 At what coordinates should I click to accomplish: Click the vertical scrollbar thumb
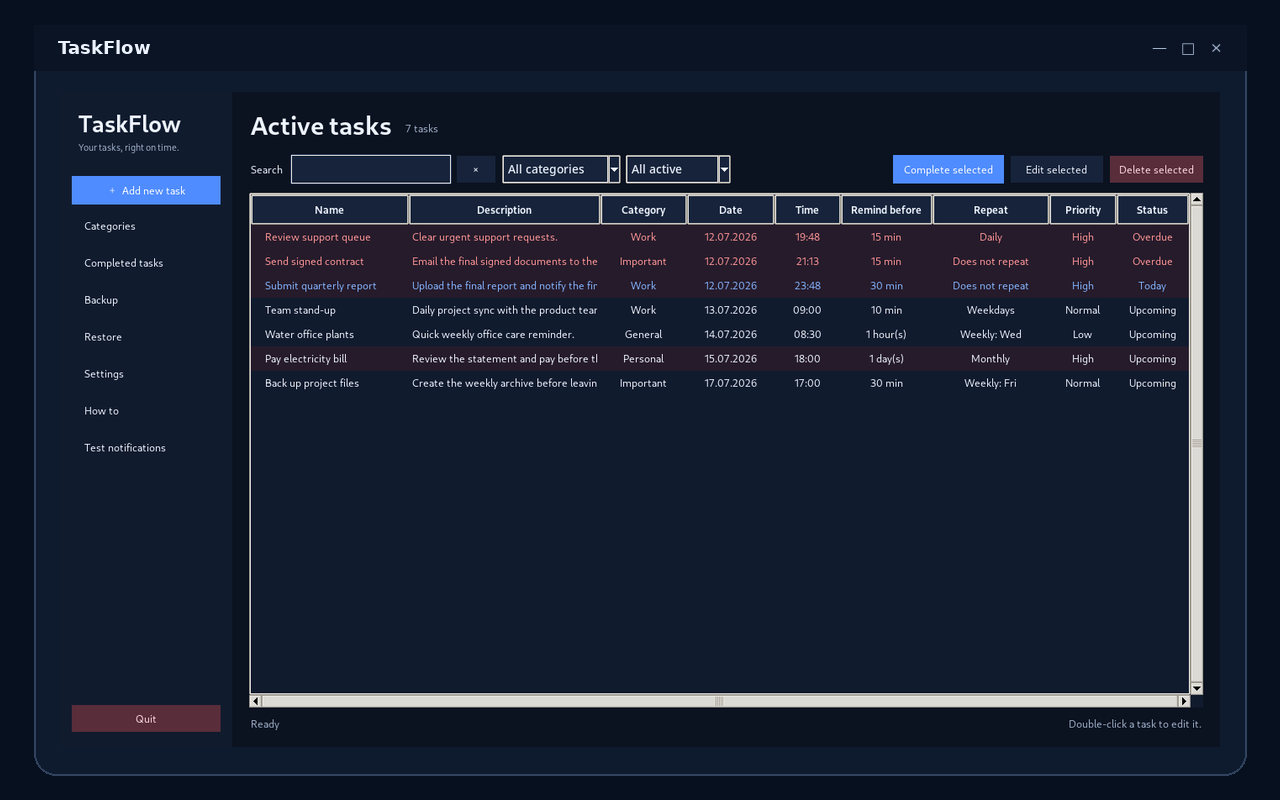coord(1196,444)
